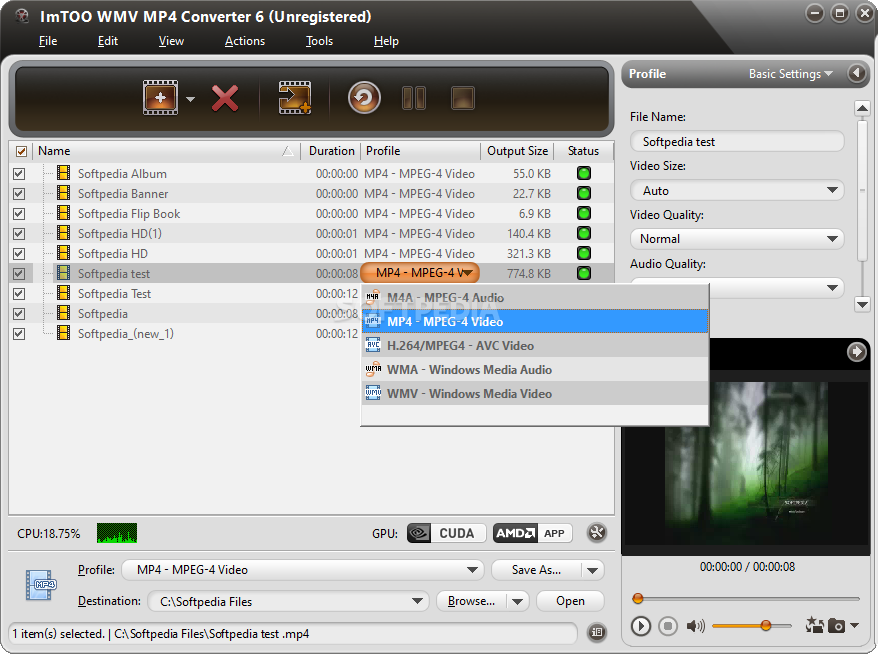The image size is (878, 654).
Task: Click the File Name input field
Action: click(737, 142)
